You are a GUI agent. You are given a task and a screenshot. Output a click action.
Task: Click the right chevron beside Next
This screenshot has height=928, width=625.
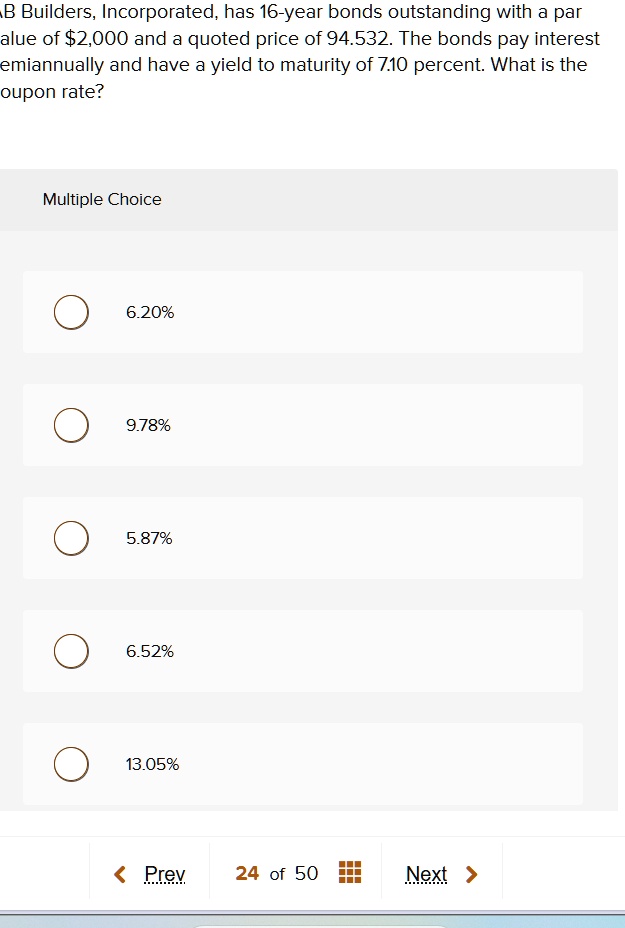click(x=472, y=874)
